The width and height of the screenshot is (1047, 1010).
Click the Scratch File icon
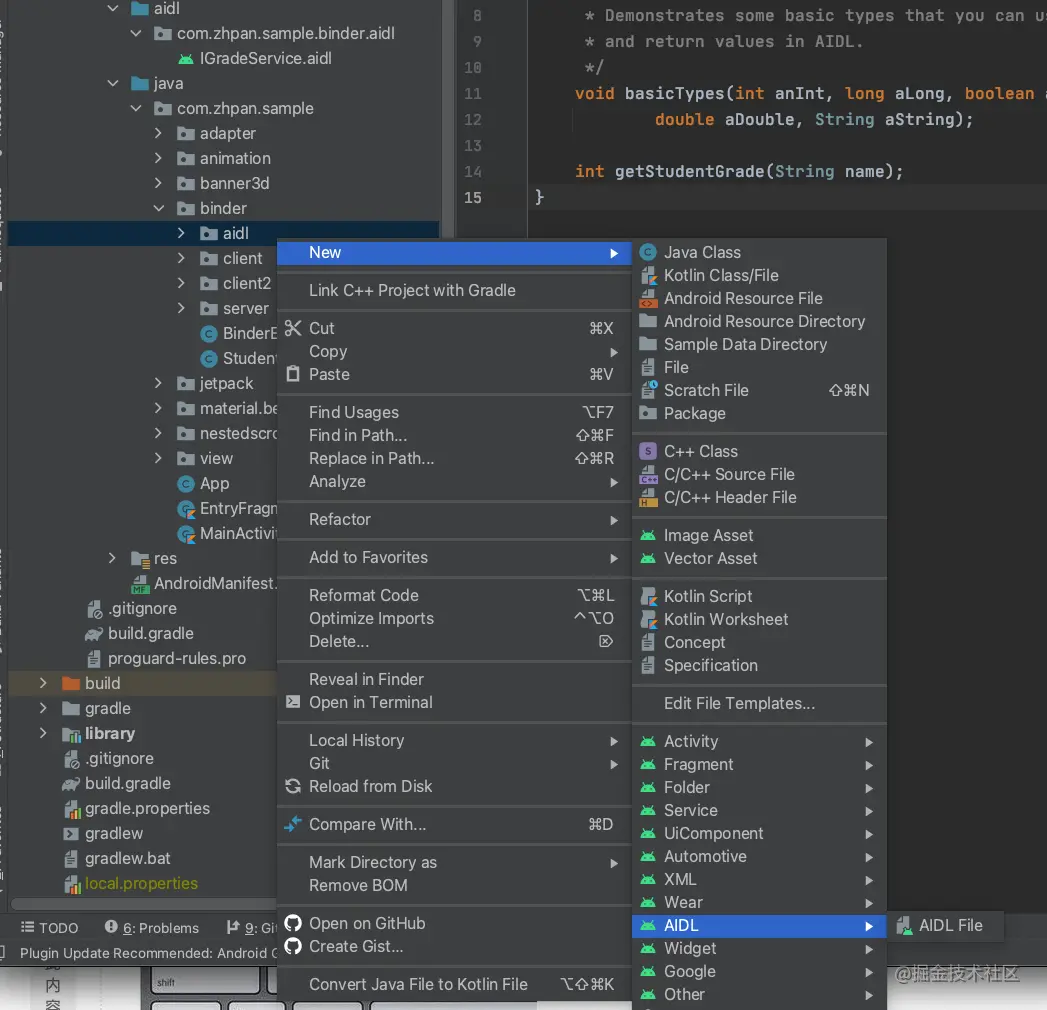(x=648, y=391)
